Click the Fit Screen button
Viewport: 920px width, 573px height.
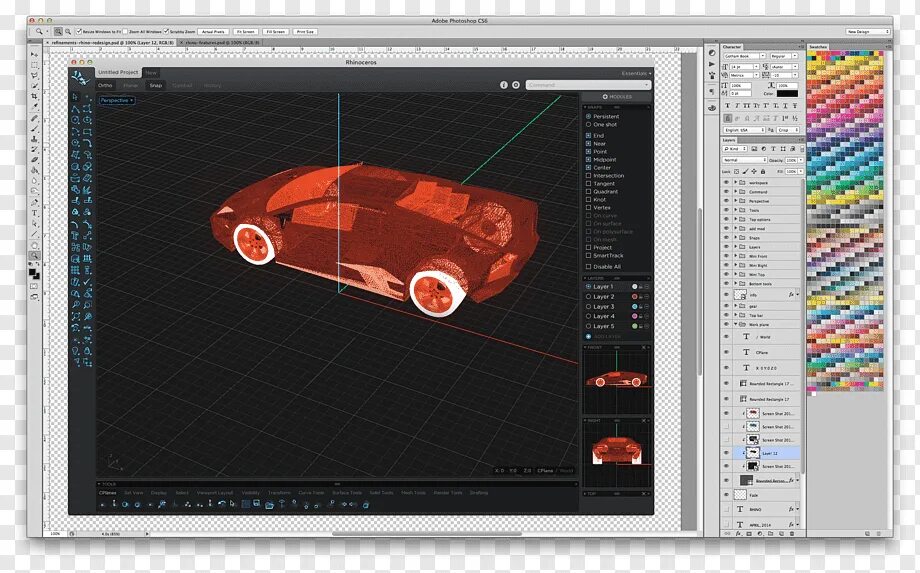coord(246,32)
